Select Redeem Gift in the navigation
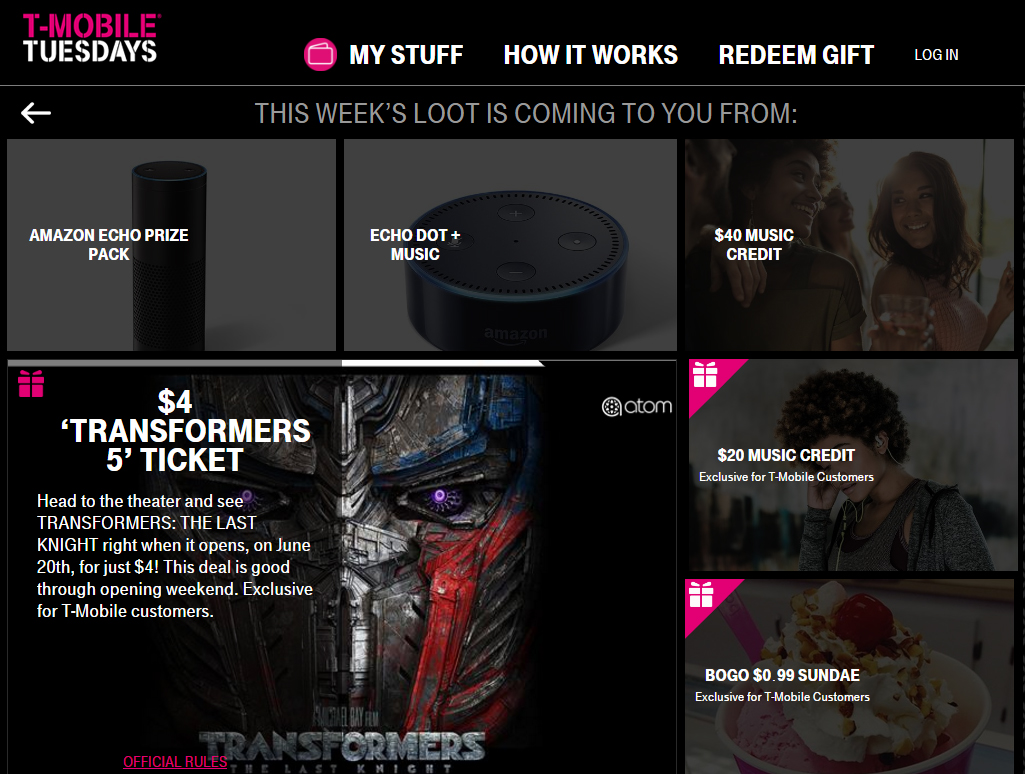This screenshot has height=774, width=1025. pyautogui.click(x=796, y=55)
